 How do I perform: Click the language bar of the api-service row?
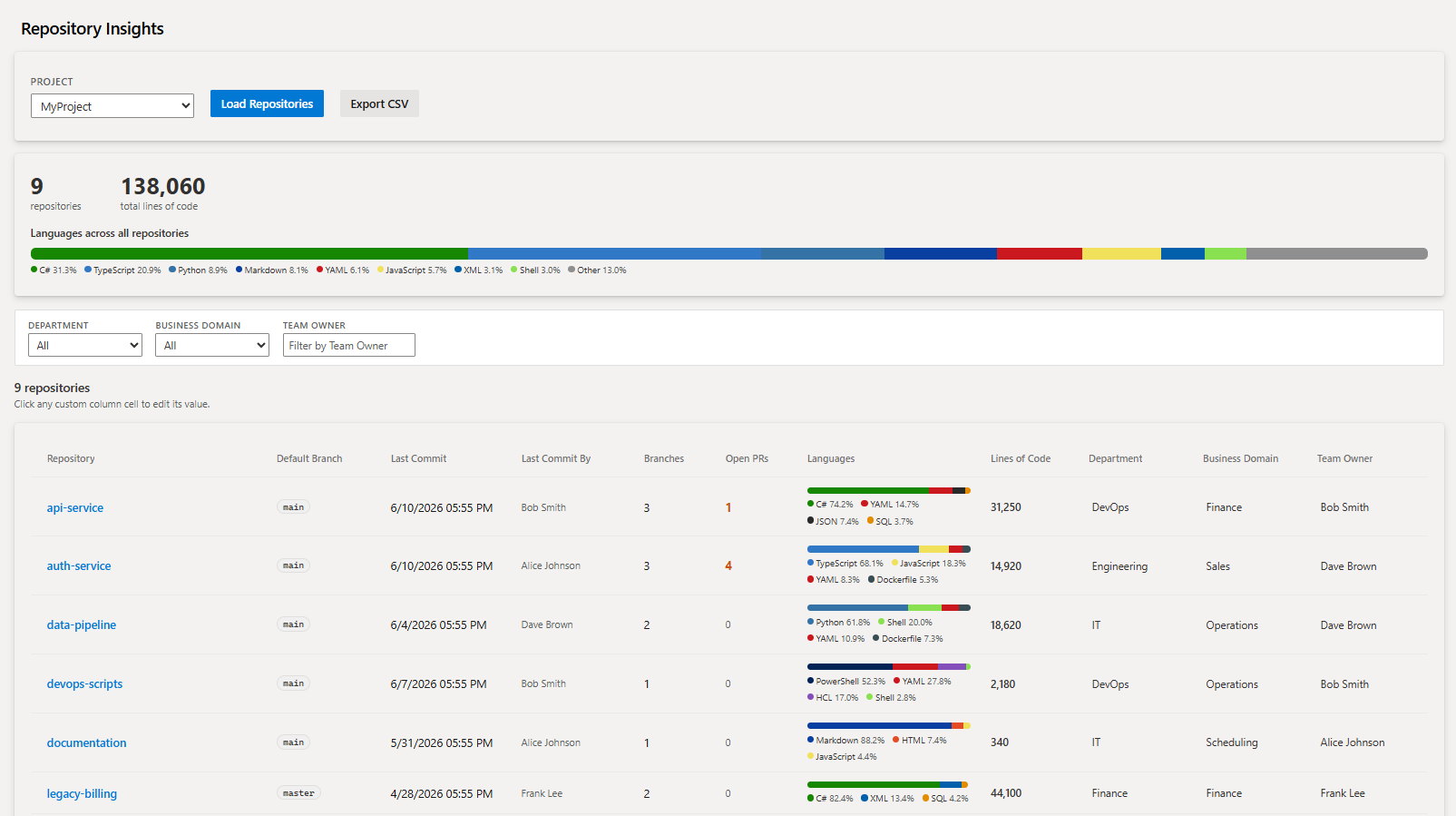[889, 490]
